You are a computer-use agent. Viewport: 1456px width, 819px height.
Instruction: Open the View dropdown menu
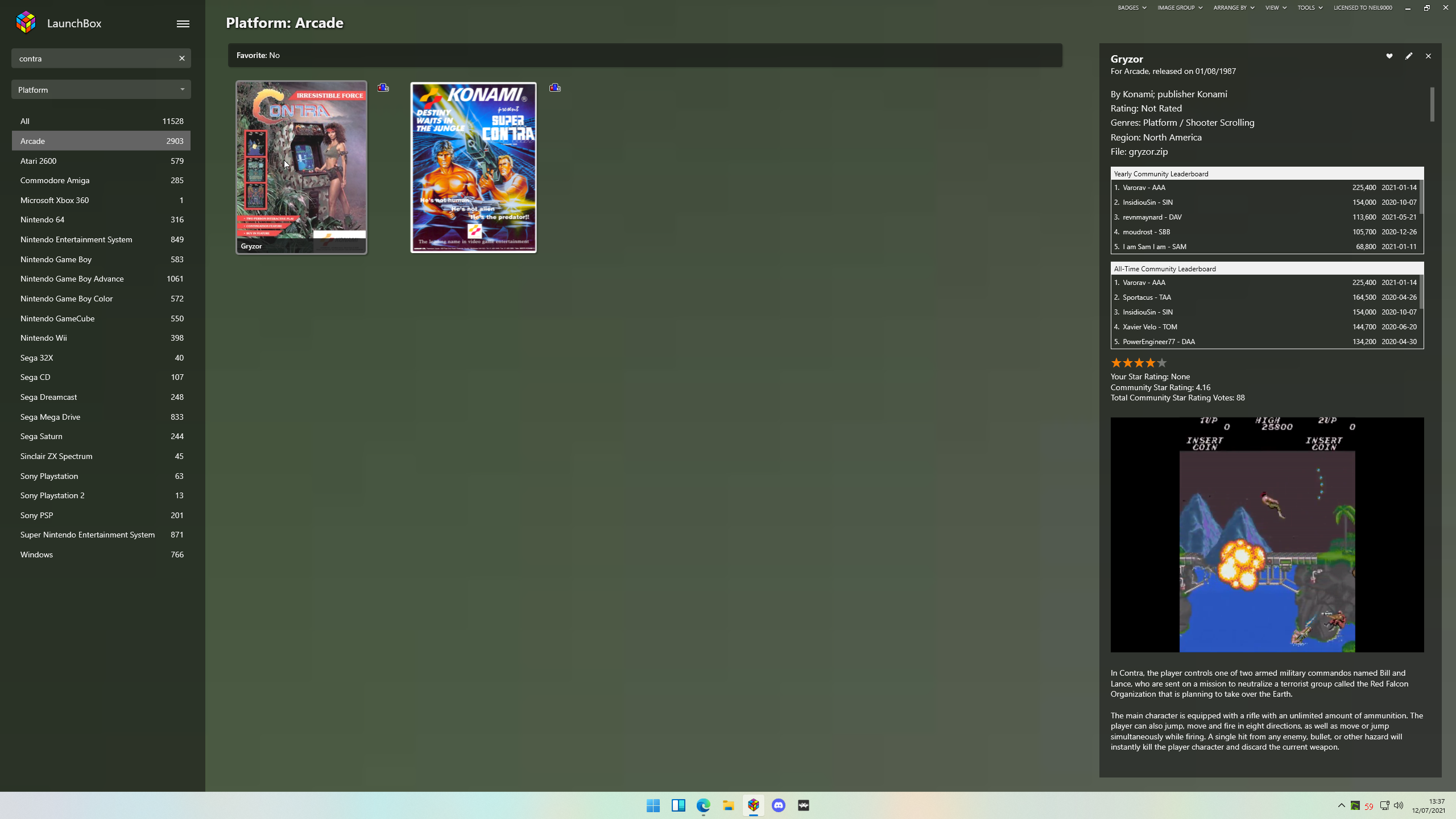pos(1275,8)
